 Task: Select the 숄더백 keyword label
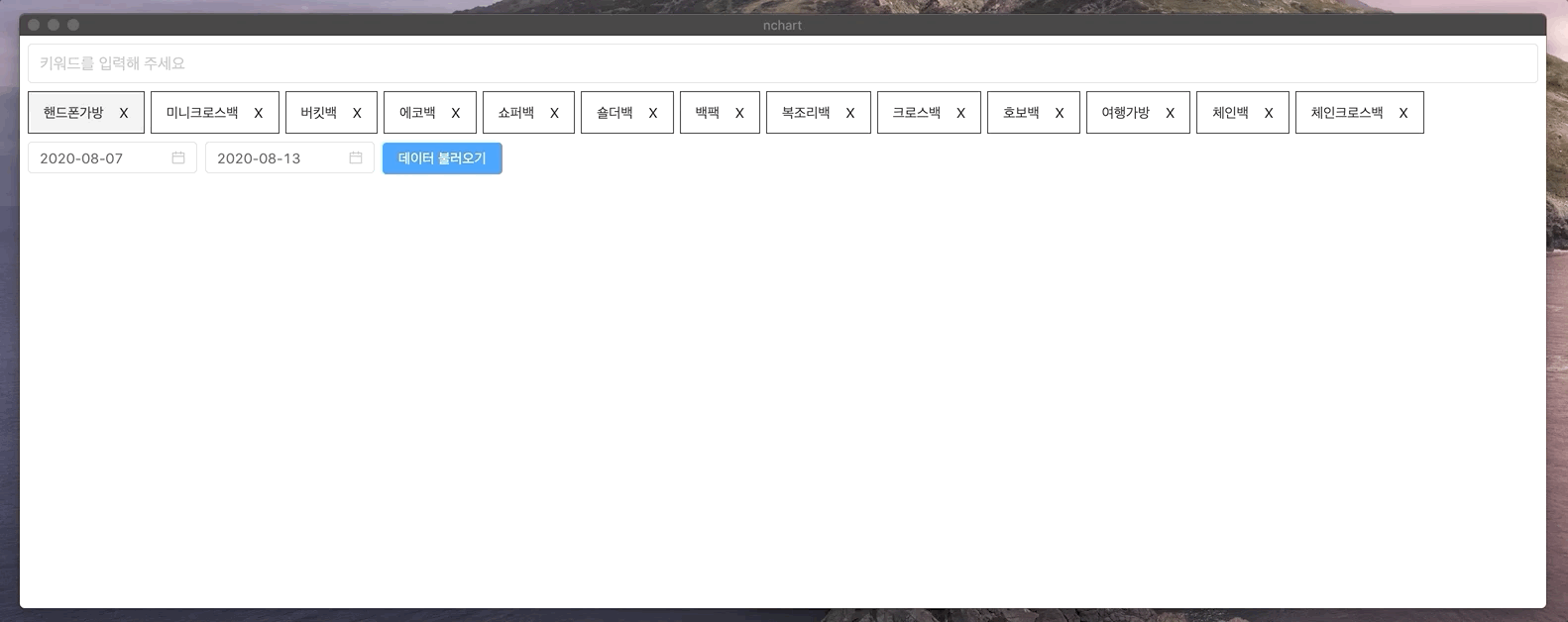(615, 113)
